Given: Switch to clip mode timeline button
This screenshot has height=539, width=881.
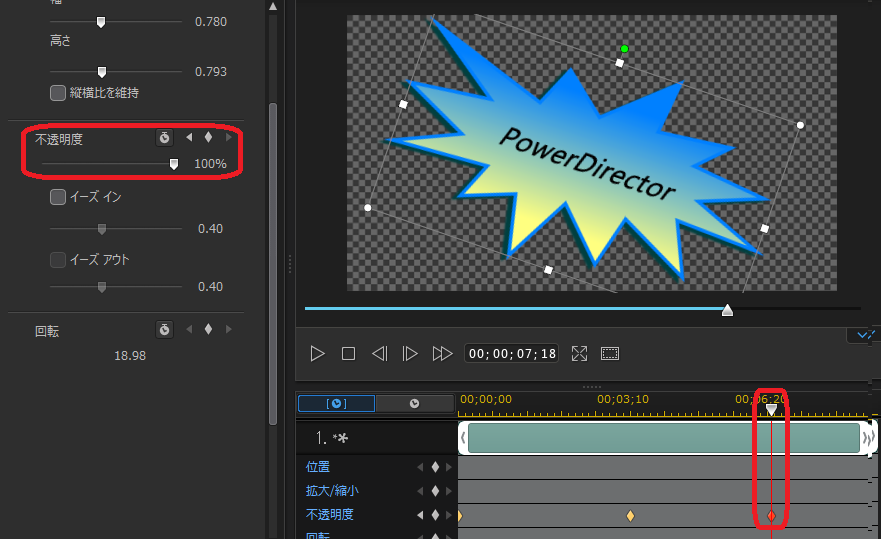Looking at the screenshot, I should click(337, 404).
